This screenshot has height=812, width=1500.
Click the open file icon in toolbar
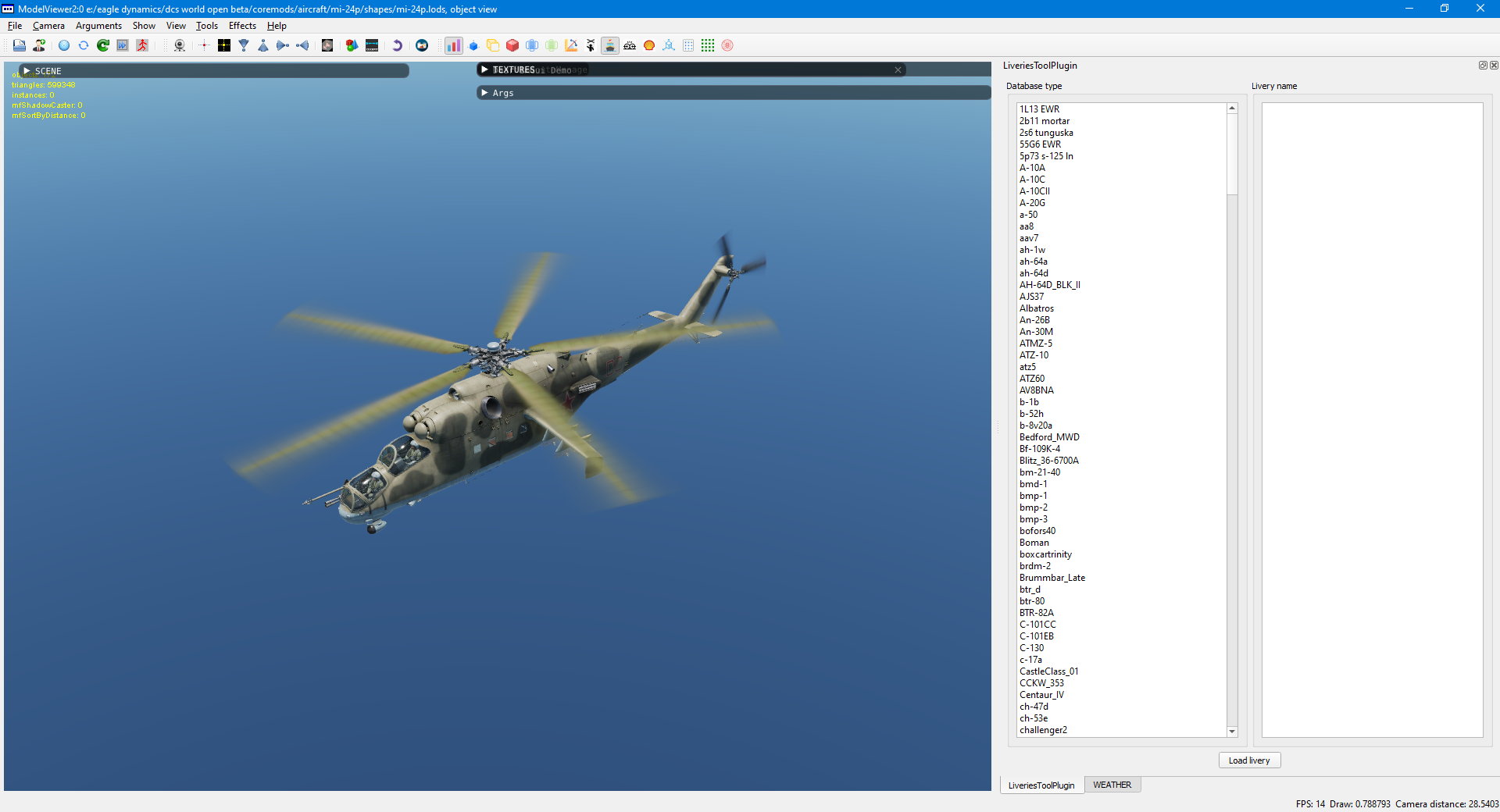pos(19,45)
